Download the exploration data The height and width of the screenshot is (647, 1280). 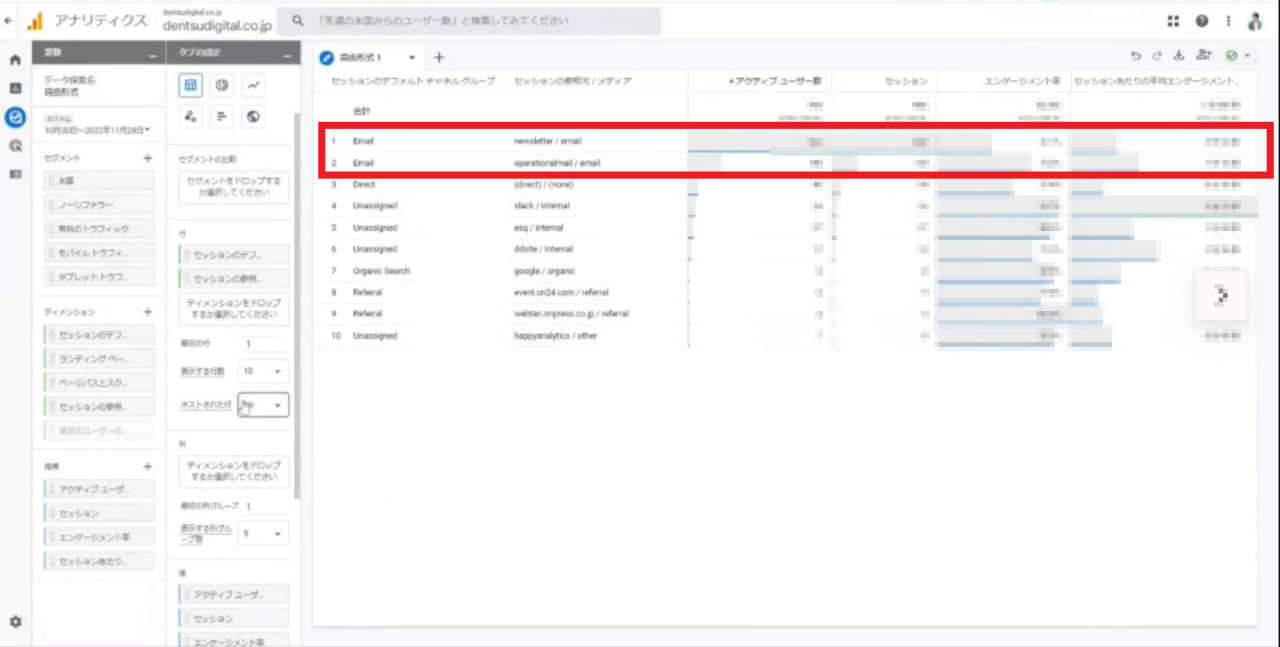(1178, 57)
